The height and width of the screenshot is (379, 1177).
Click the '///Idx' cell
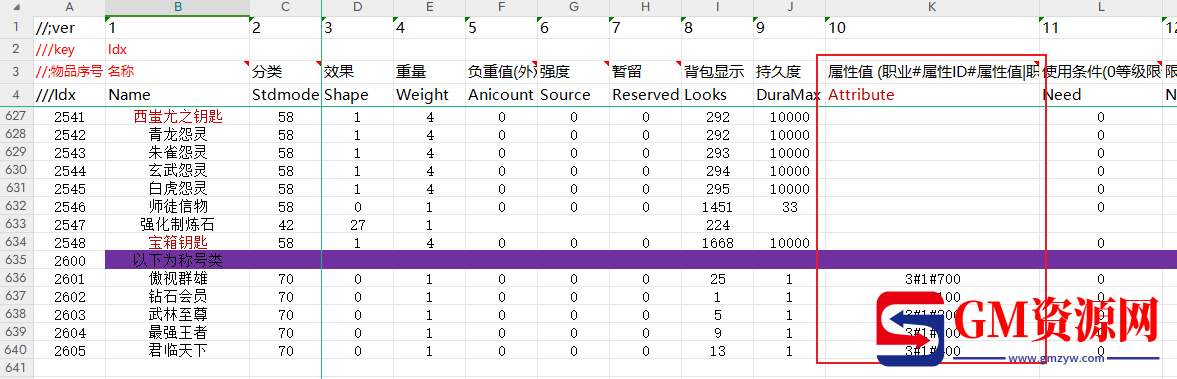pos(70,95)
